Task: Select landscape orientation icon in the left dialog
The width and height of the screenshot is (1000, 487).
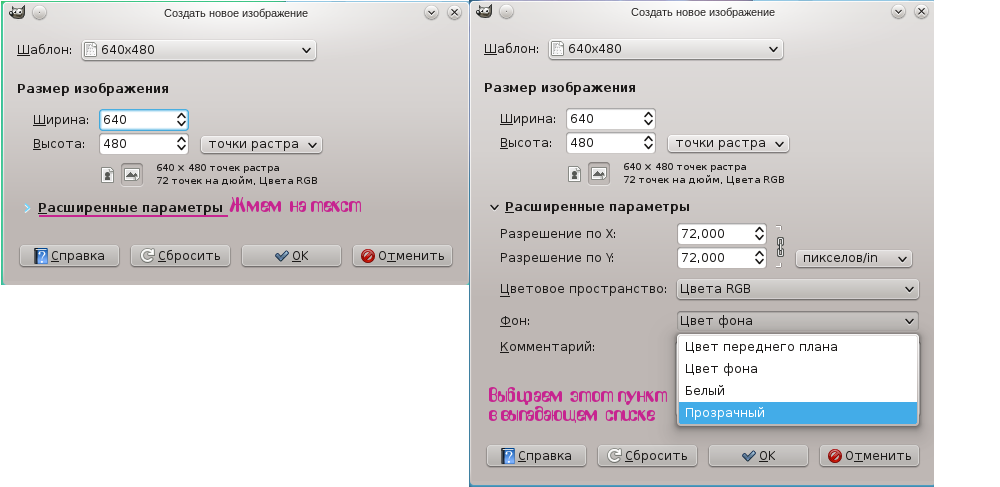Action: click(x=132, y=175)
